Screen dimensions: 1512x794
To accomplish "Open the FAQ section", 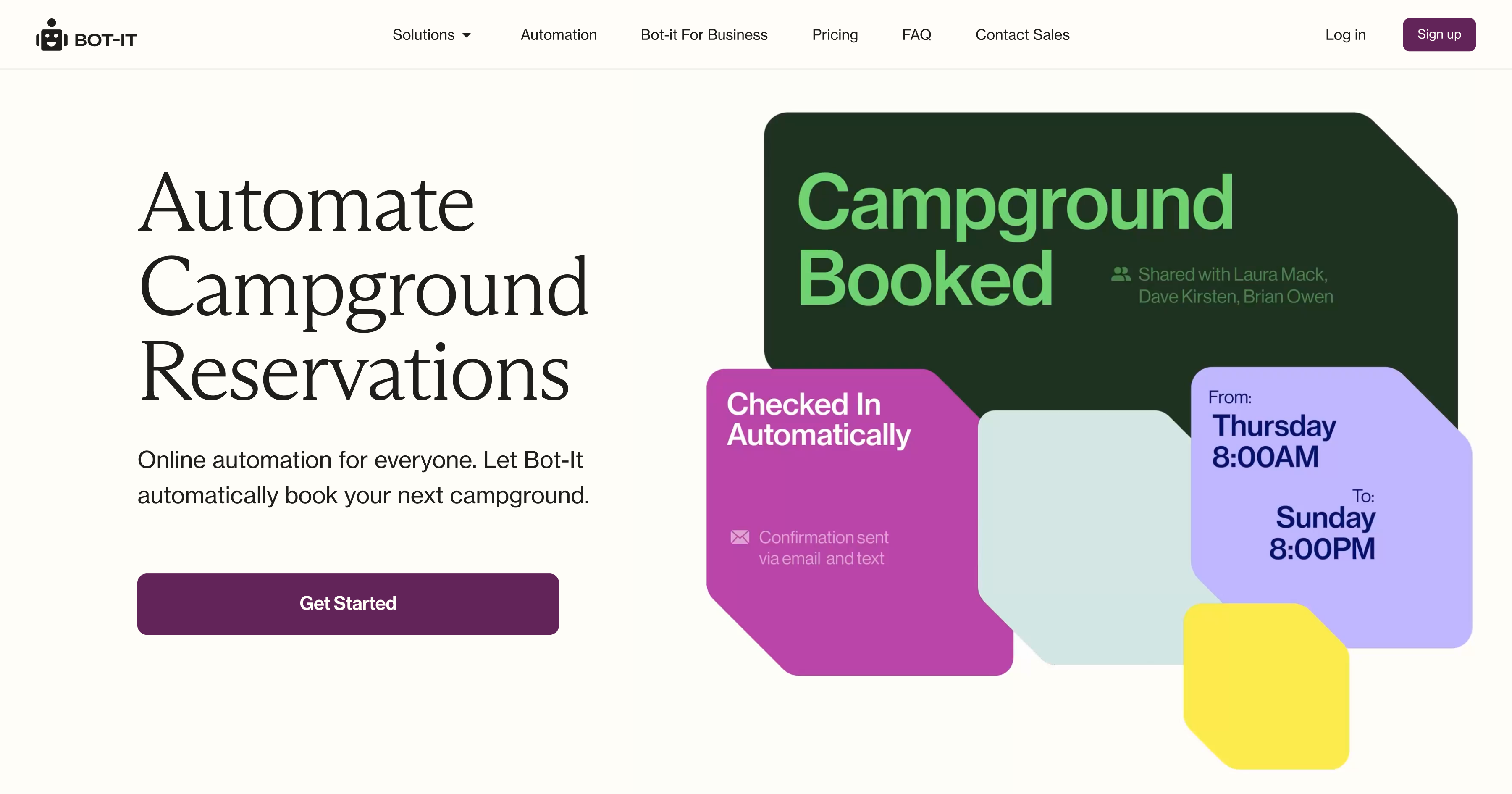I will (x=916, y=34).
